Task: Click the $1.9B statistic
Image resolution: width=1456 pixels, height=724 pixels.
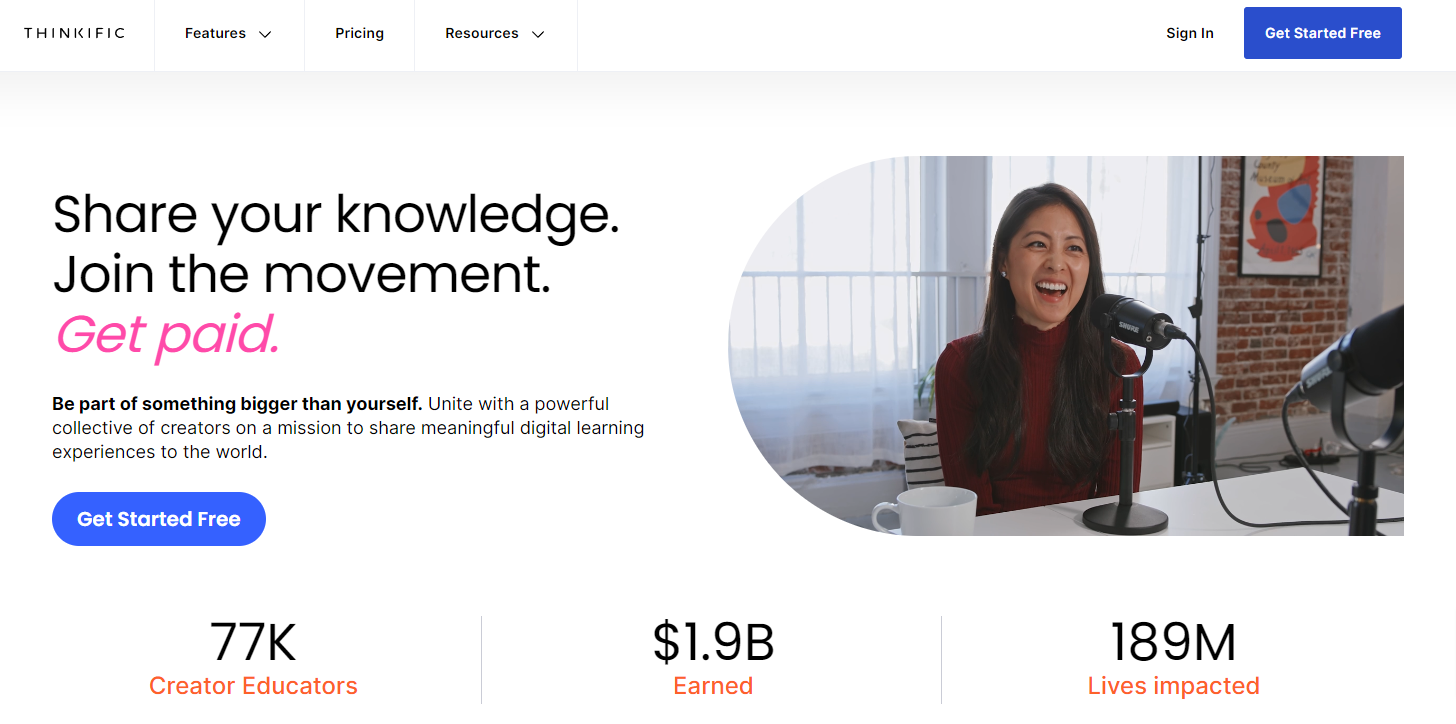Action: [x=713, y=642]
